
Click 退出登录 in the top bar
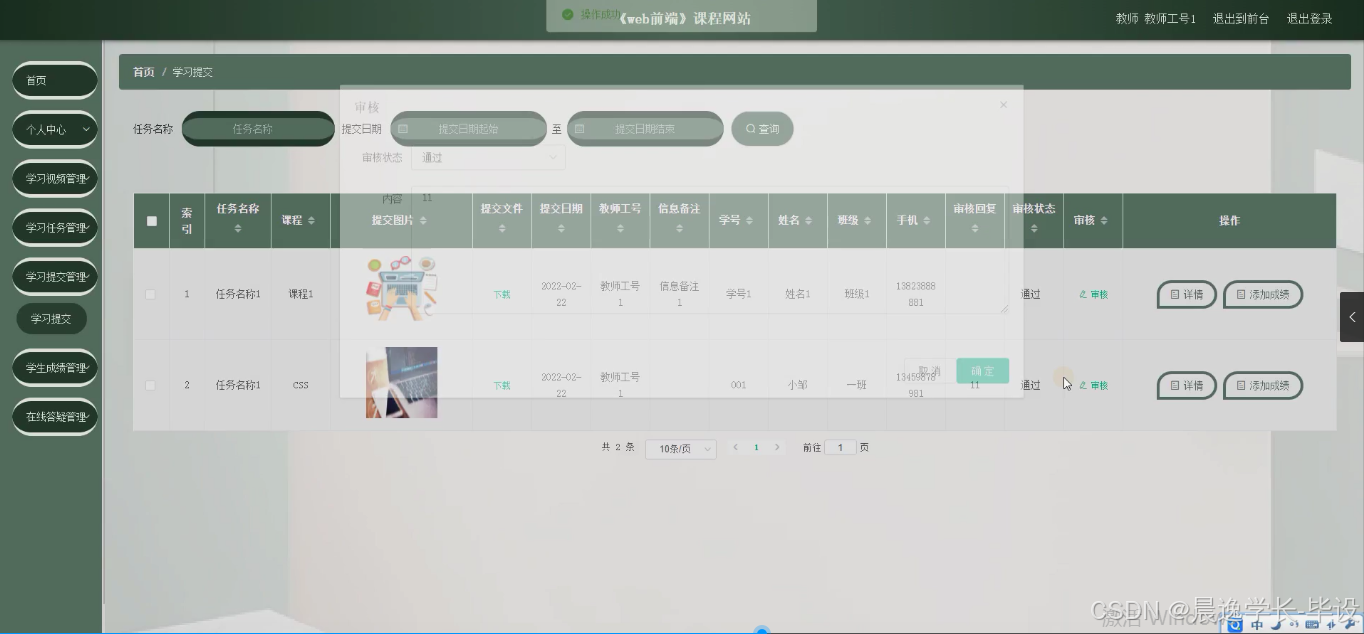coord(1309,18)
